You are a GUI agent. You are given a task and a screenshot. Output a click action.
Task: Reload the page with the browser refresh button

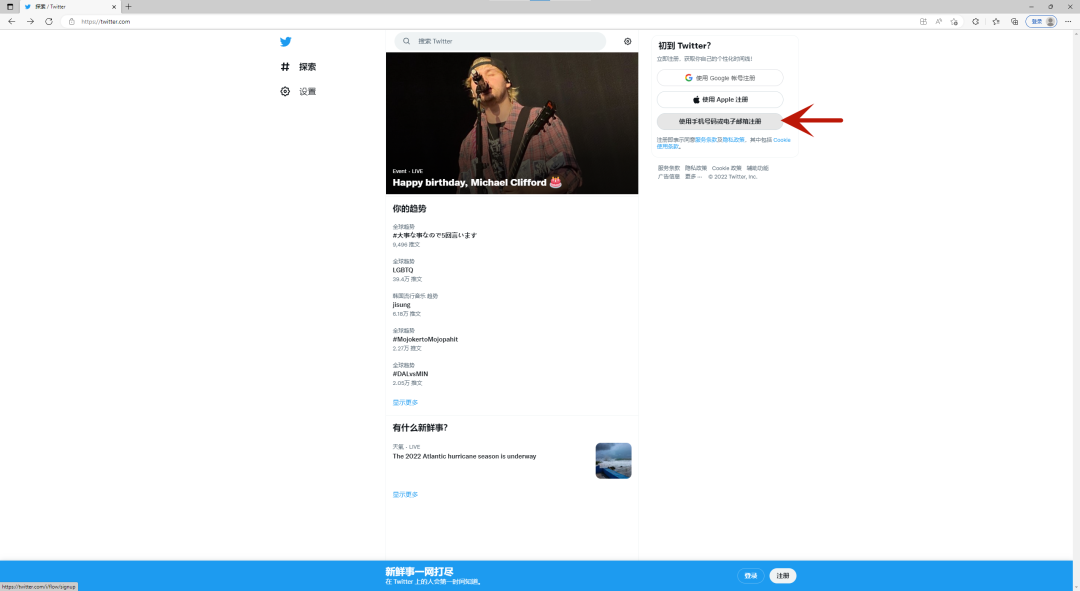[48, 21]
